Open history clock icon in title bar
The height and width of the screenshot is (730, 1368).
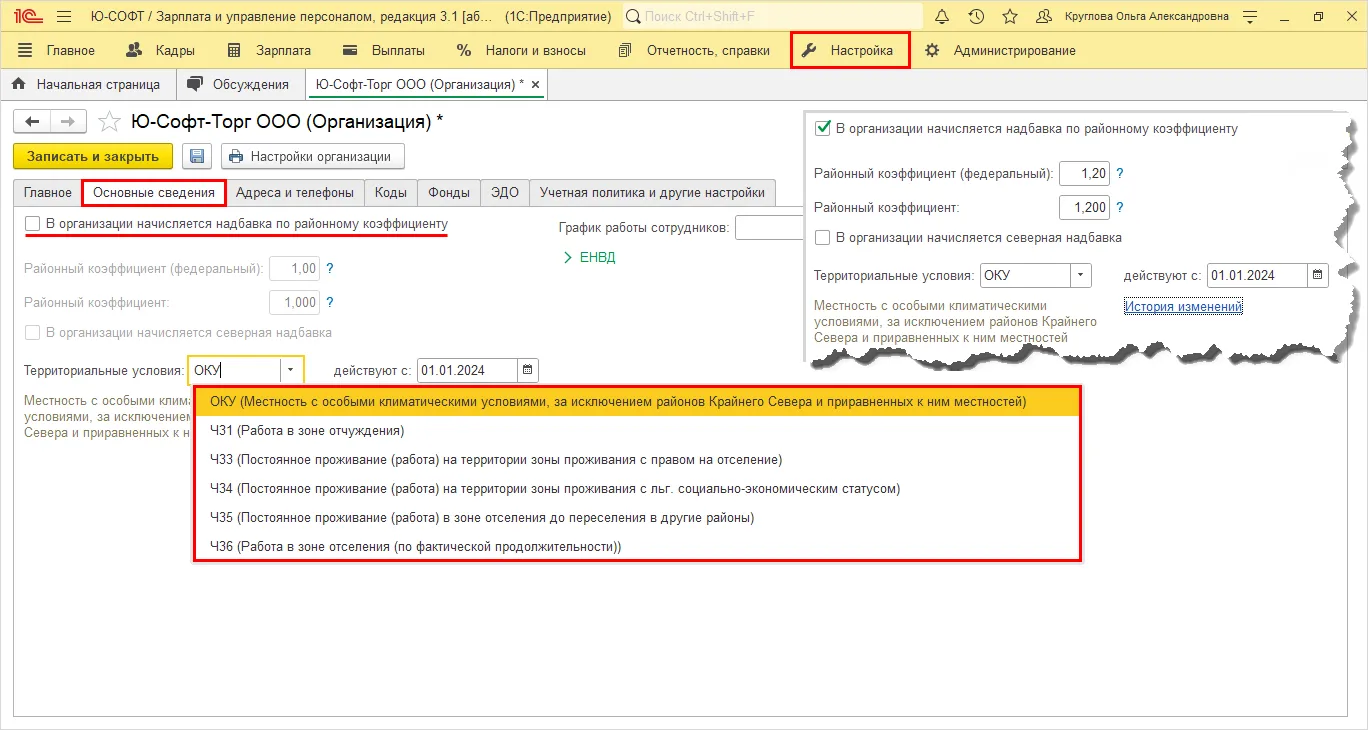click(x=976, y=17)
